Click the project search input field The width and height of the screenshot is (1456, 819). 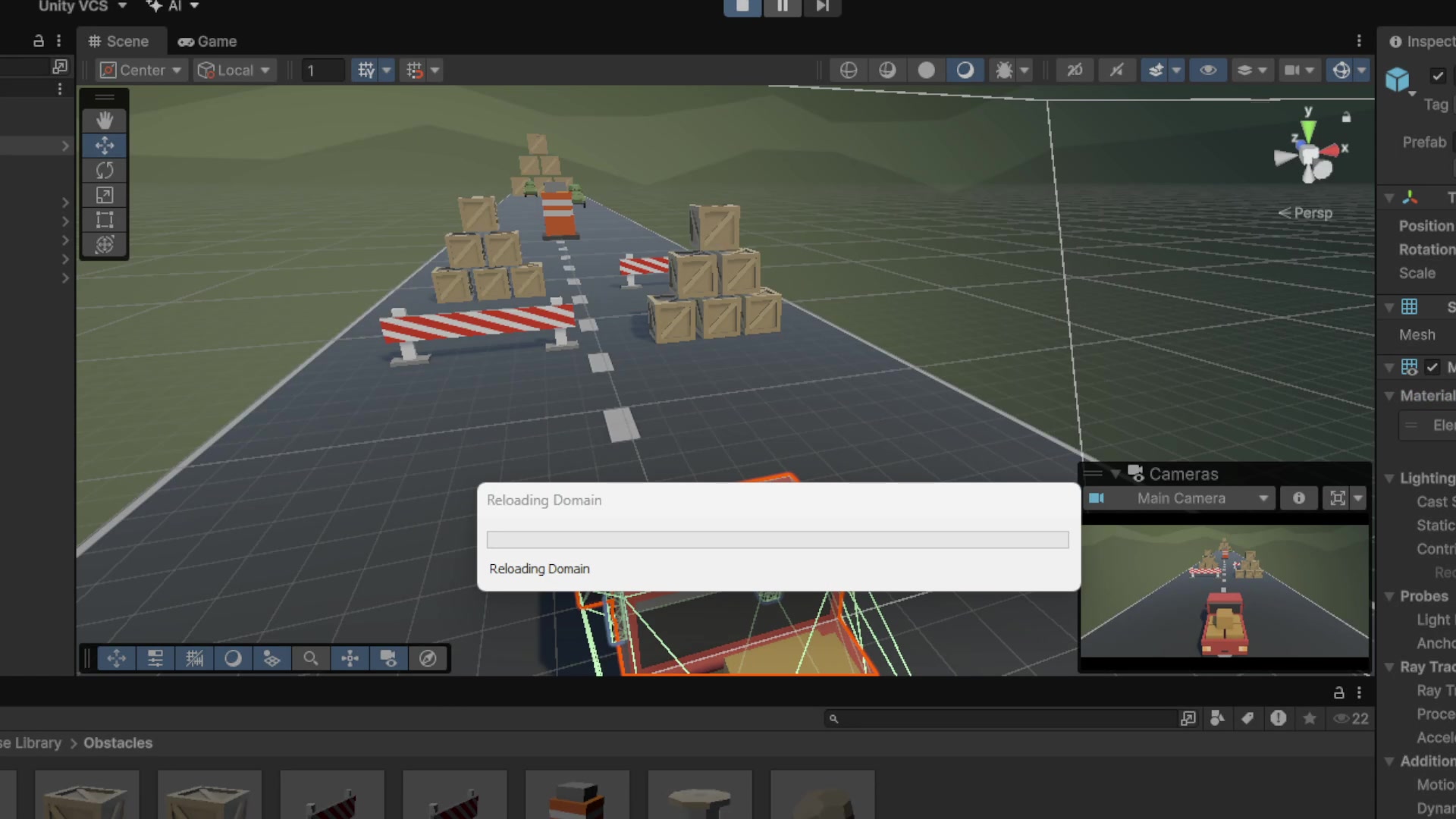[x=1001, y=718]
